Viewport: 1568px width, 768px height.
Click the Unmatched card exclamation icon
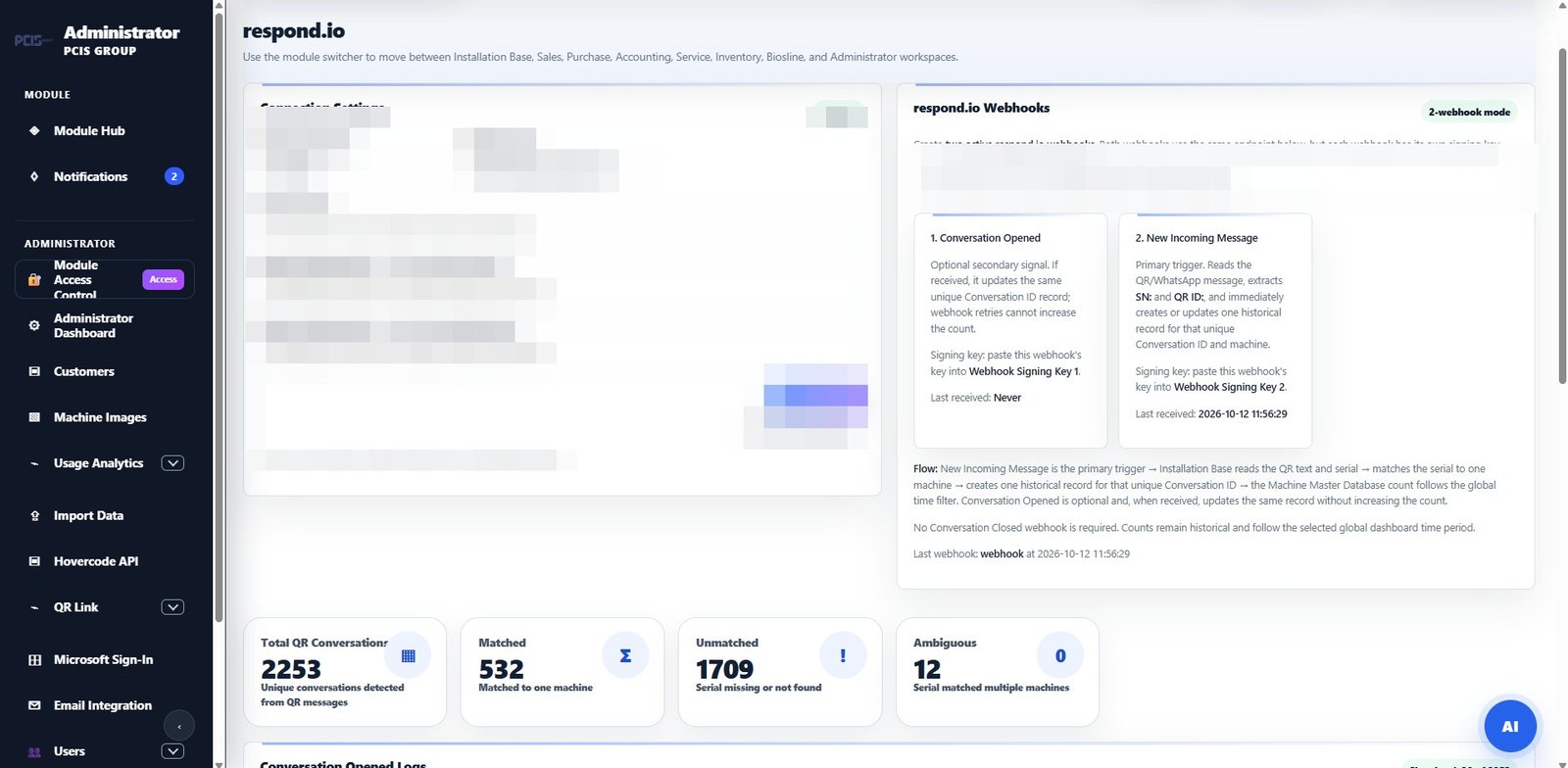pyautogui.click(x=843, y=655)
